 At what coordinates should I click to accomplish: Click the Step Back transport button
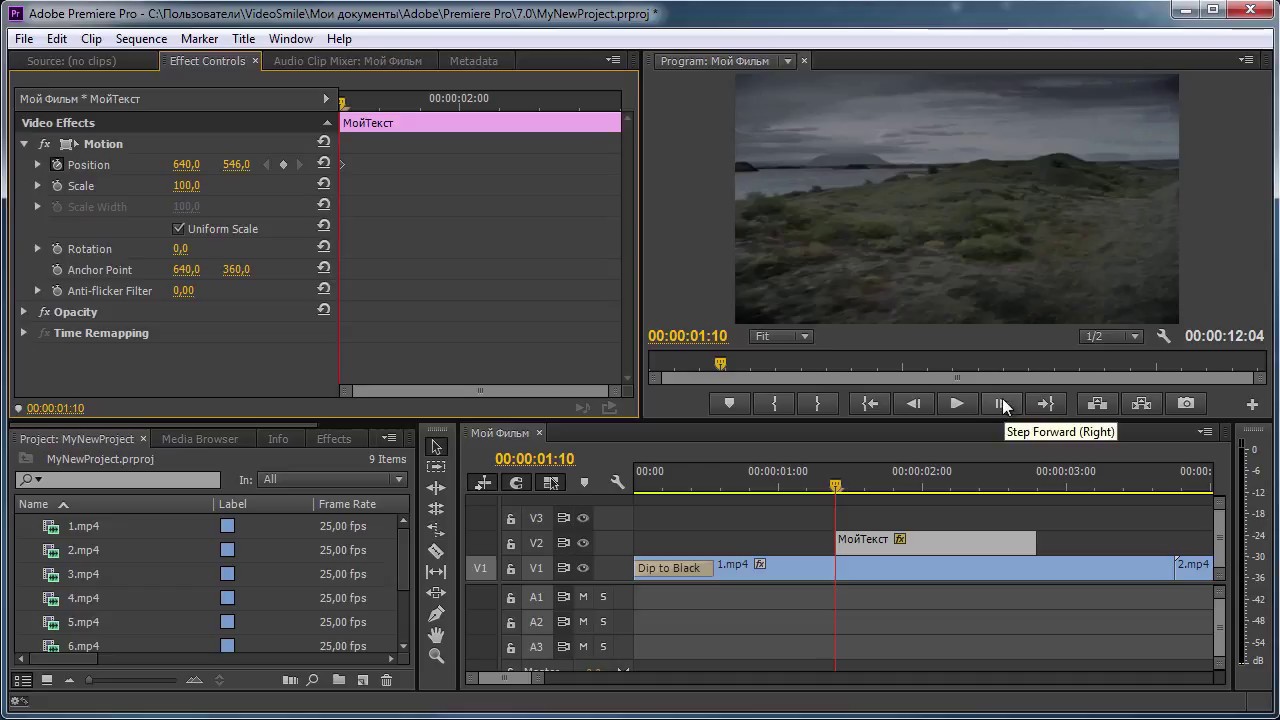pos(913,403)
